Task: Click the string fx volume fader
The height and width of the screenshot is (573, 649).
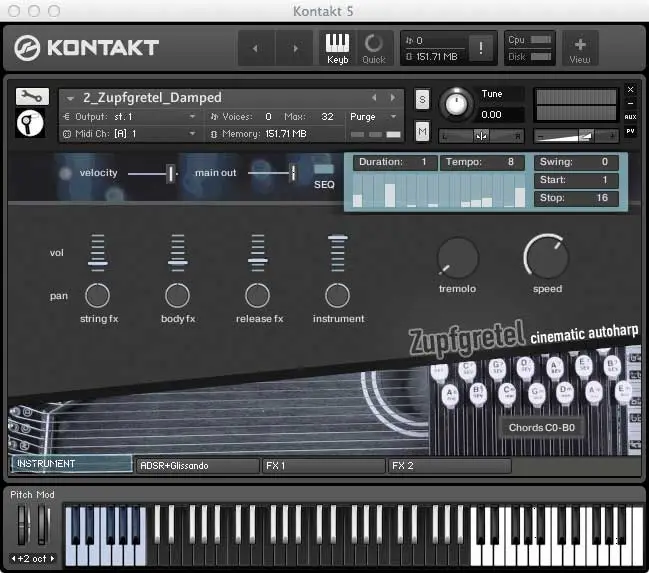Action: [98, 253]
